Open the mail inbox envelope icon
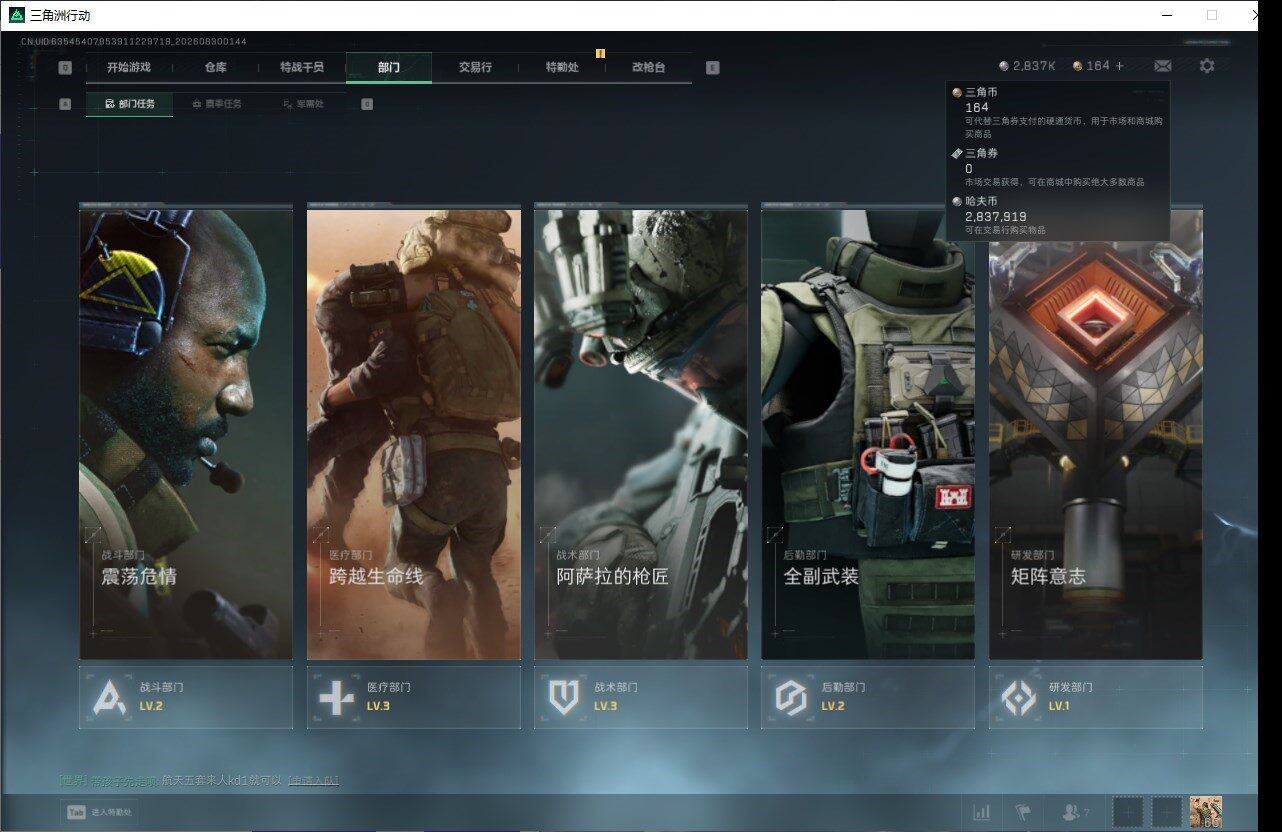Image resolution: width=1282 pixels, height=832 pixels. pos(1163,66)
